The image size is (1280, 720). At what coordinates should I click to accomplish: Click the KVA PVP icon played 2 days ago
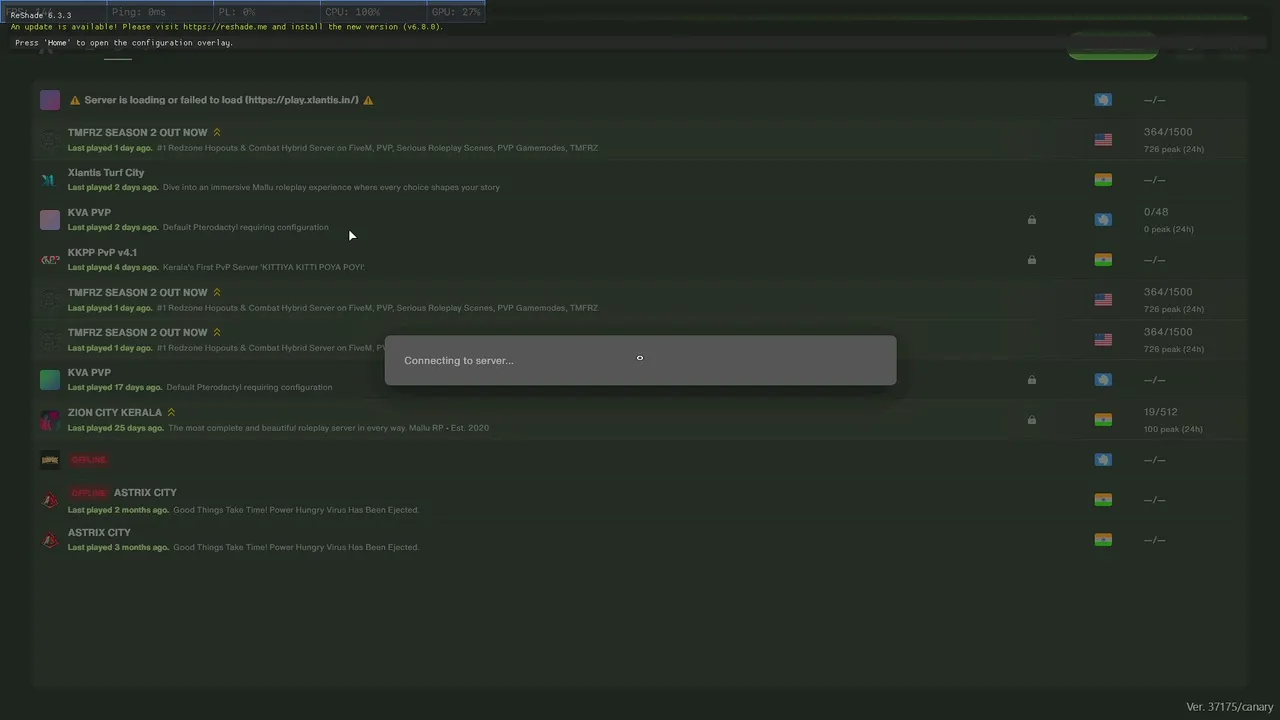pos(50,220)
